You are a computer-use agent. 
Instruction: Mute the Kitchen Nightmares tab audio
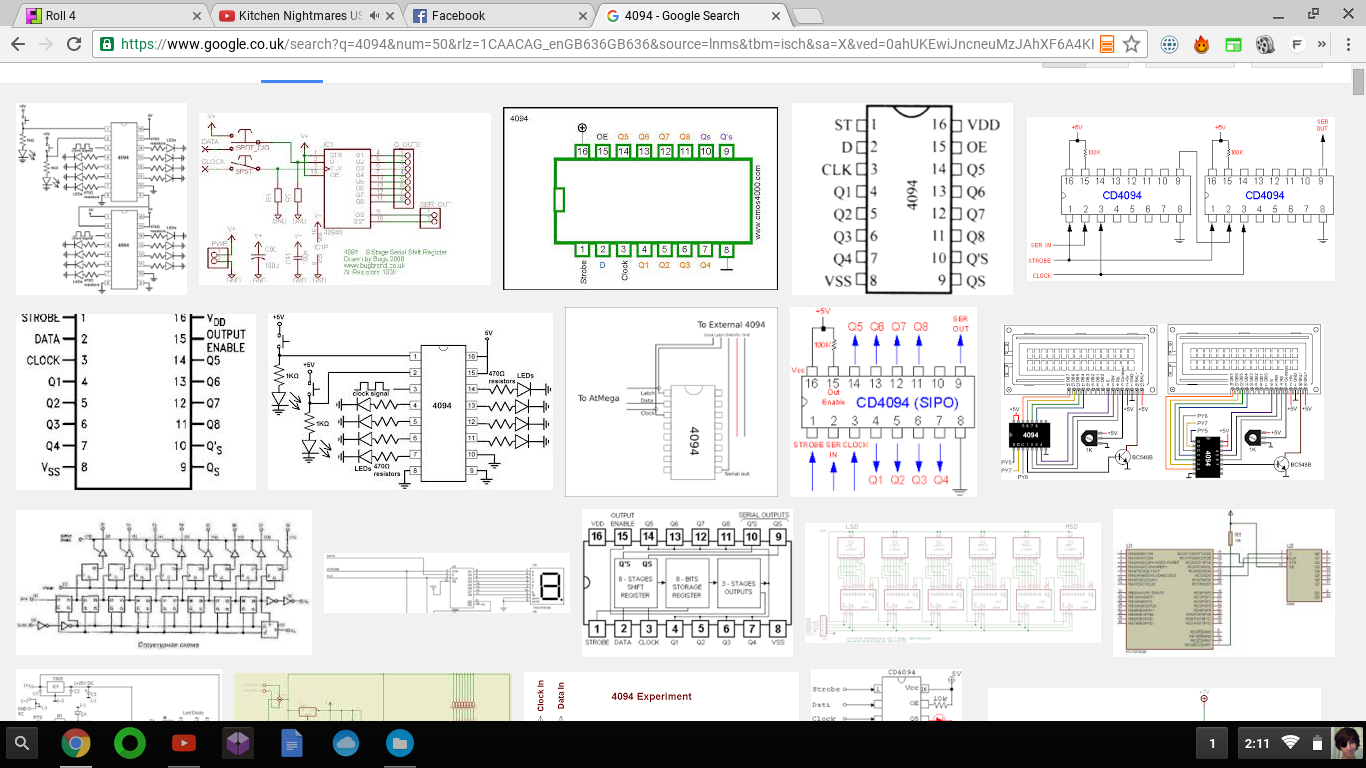375,16
